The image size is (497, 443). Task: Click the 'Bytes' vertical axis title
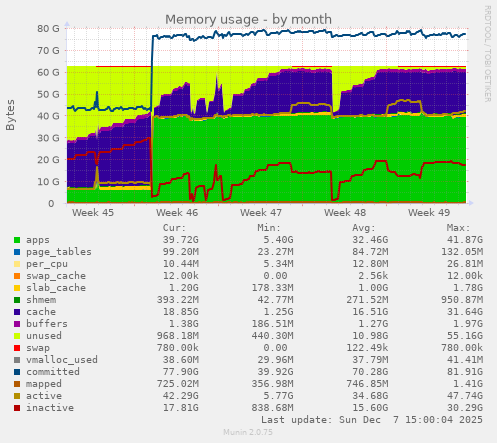point(10,115)
